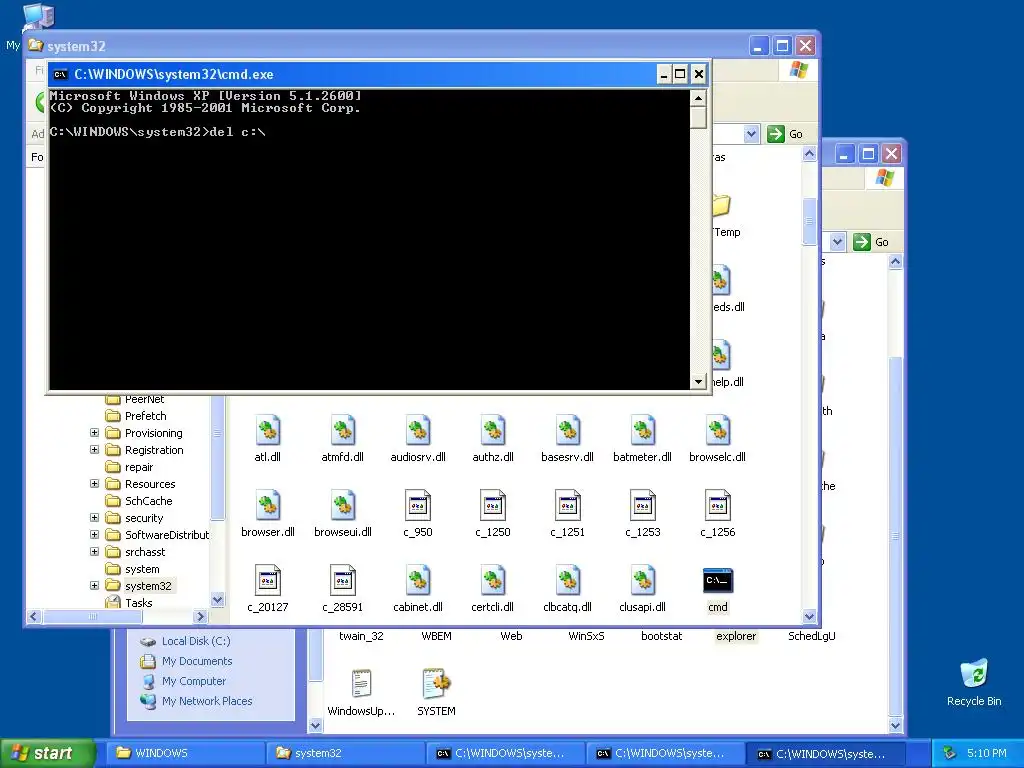Select the explorer item in WINDOWS window
1024x768 pixels.
click(x=736, y=636)
